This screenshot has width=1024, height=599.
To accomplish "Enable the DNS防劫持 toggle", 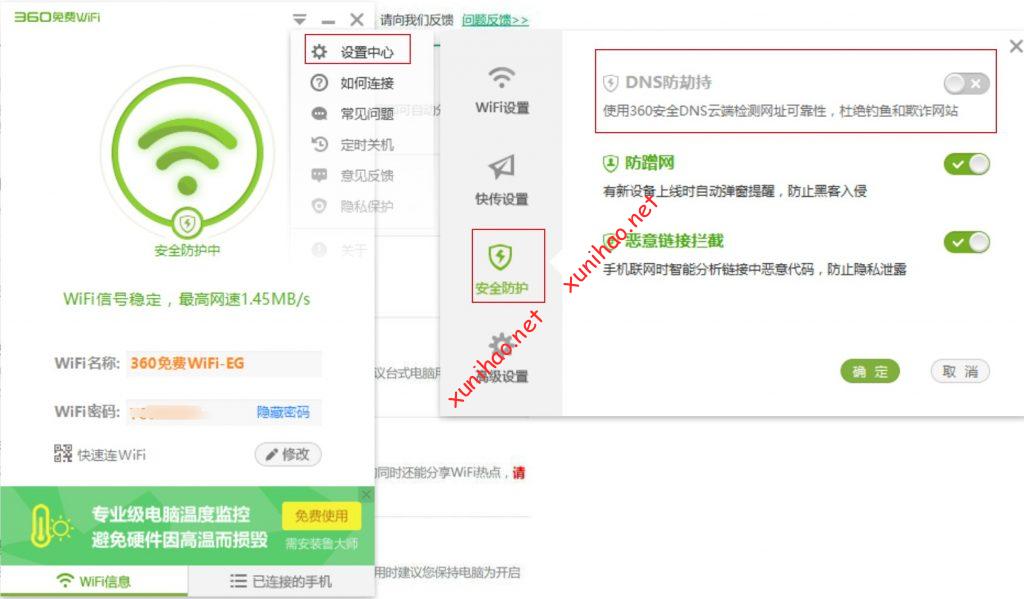I will (967, 84).
